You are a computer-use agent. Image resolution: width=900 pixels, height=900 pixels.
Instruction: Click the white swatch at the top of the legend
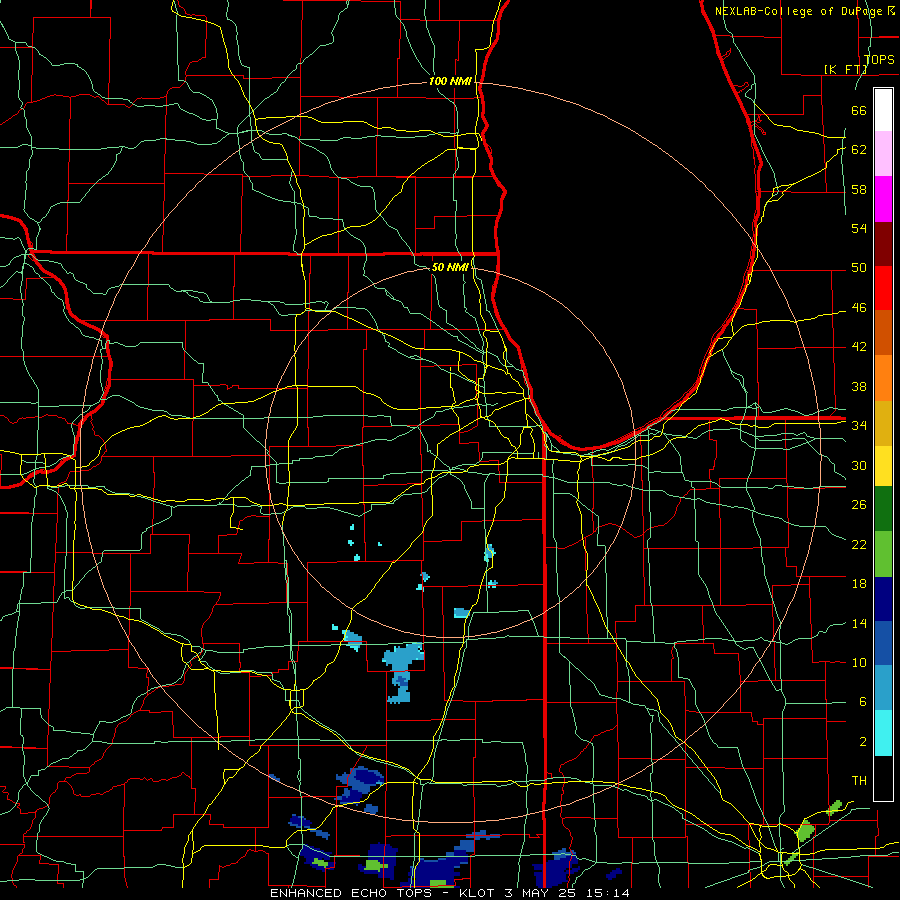pos(883,110)
